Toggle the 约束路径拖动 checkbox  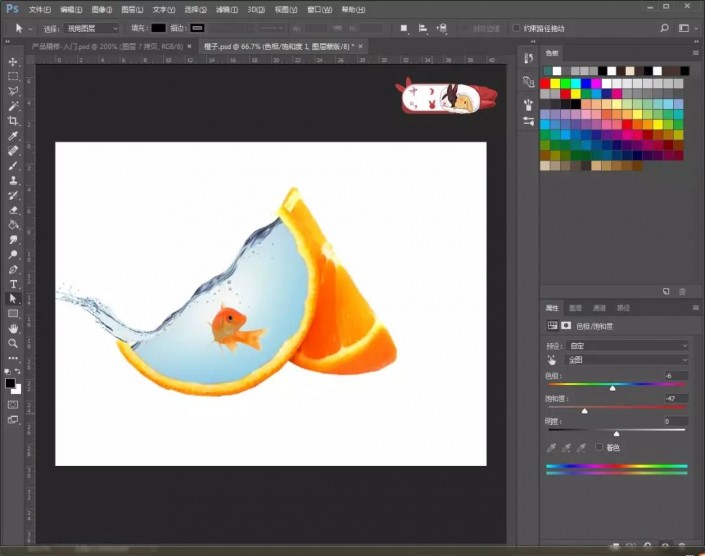(x=516, y=28)
